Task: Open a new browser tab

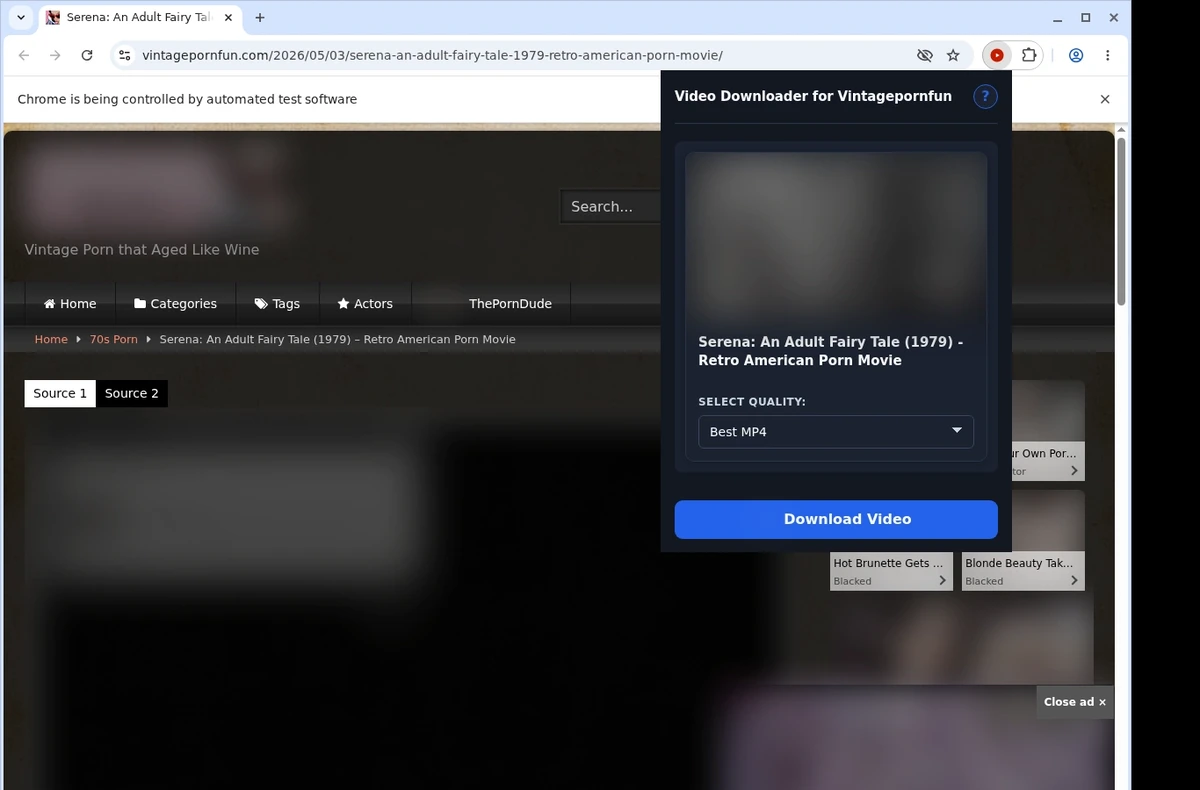Action: [260, 18]
